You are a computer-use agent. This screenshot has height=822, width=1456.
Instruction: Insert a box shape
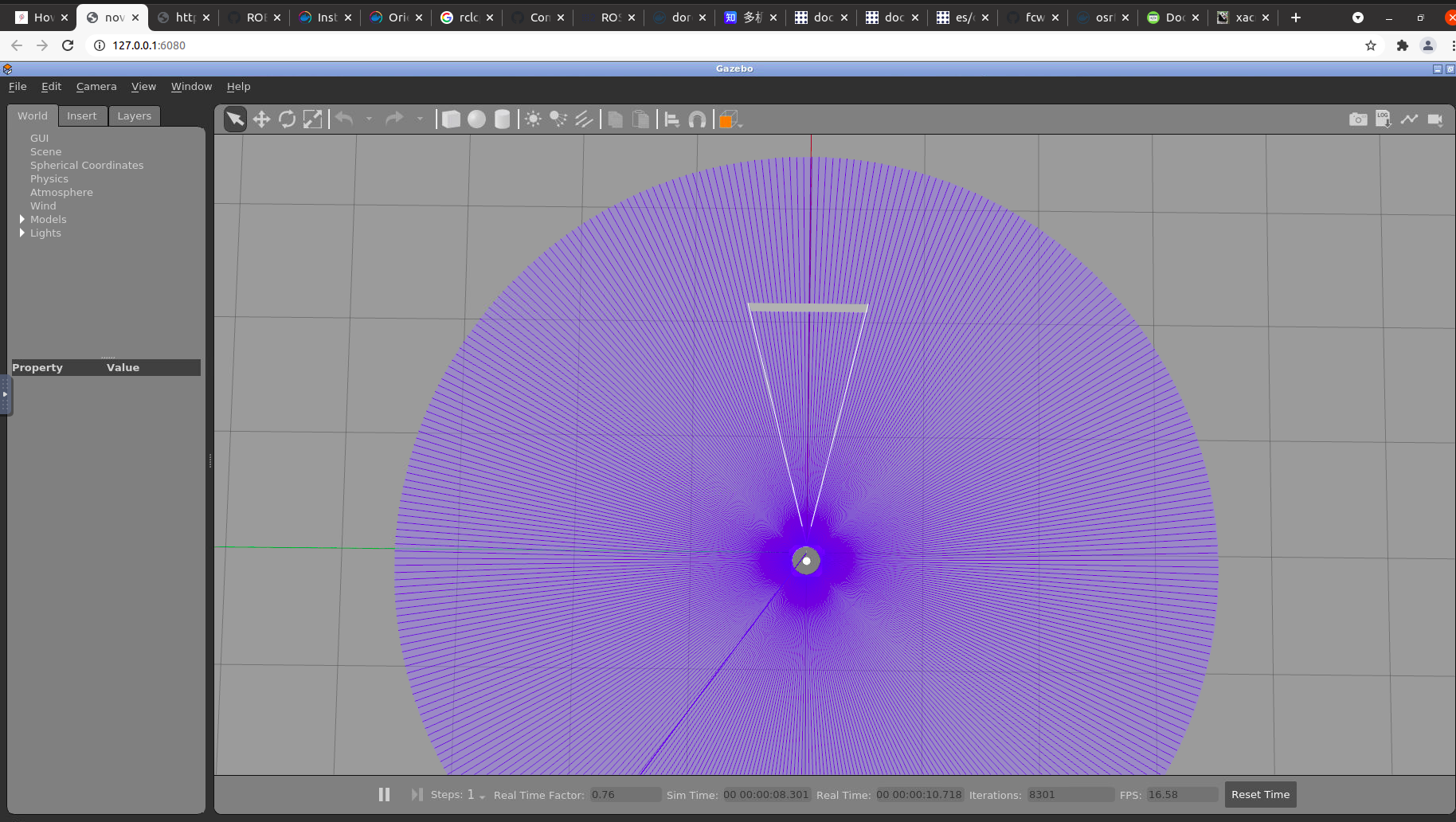[x=451, y=119]
